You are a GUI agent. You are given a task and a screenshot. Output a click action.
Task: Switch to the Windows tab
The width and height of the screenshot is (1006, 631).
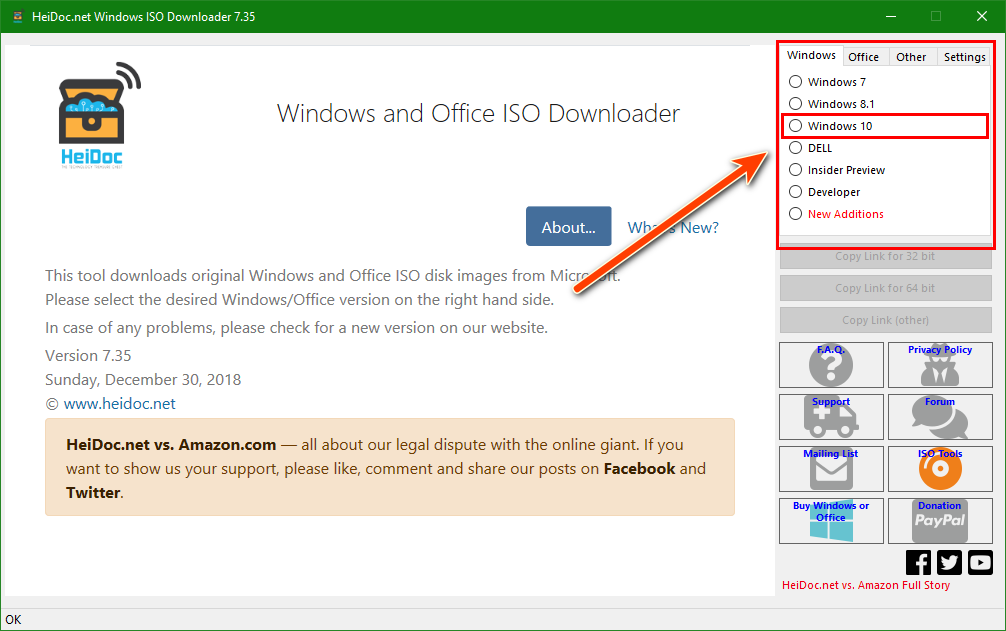(x=812, y=55)
